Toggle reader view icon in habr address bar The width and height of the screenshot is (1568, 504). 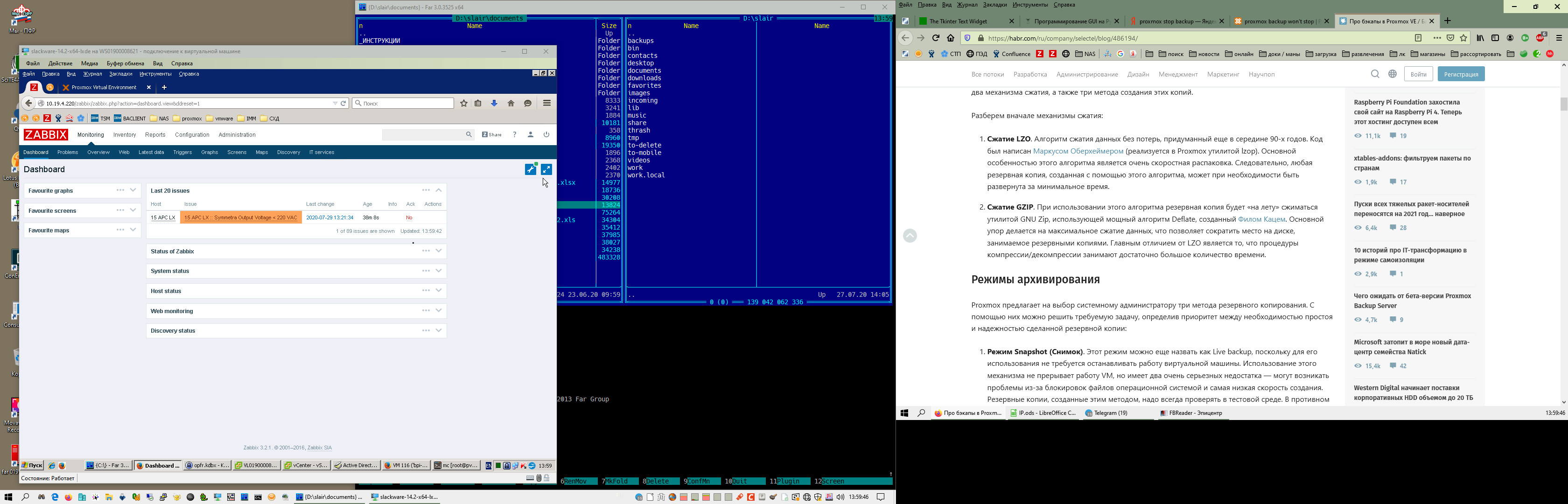pyautogui.click(x=1418, y=38)
